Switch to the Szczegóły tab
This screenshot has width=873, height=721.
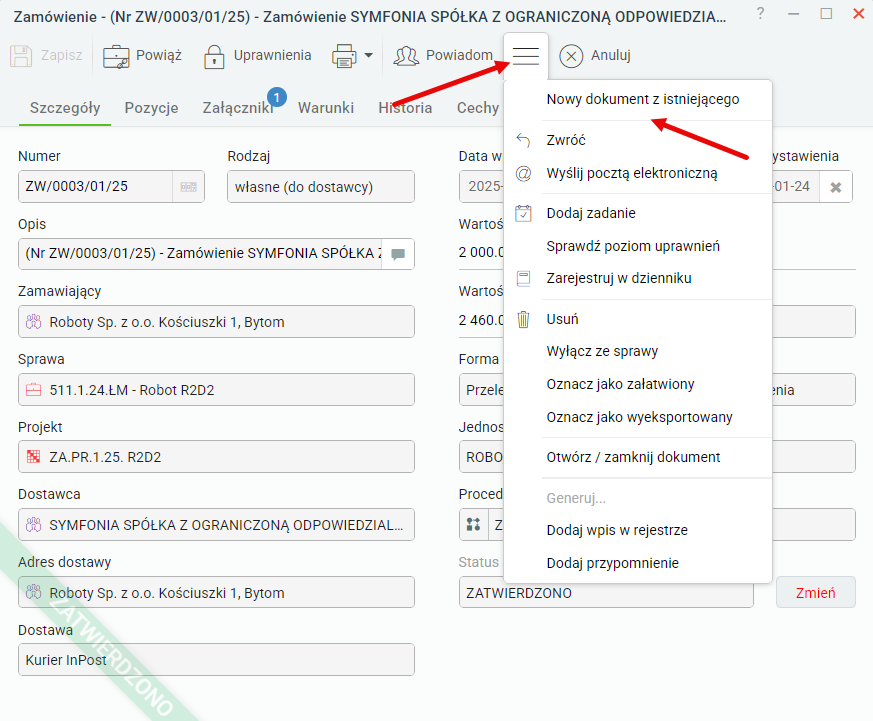point(65,107)
